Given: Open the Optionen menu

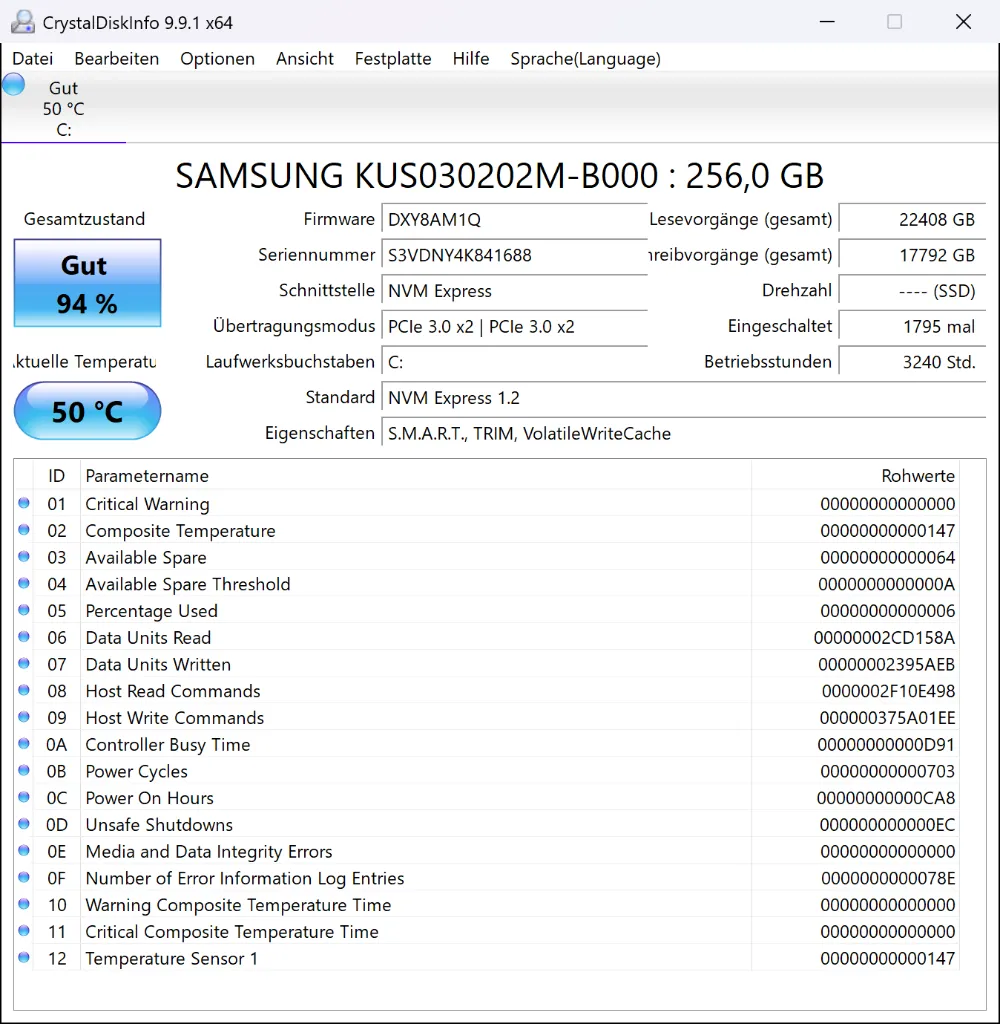Looking at the screenshot, I should 218,59.
